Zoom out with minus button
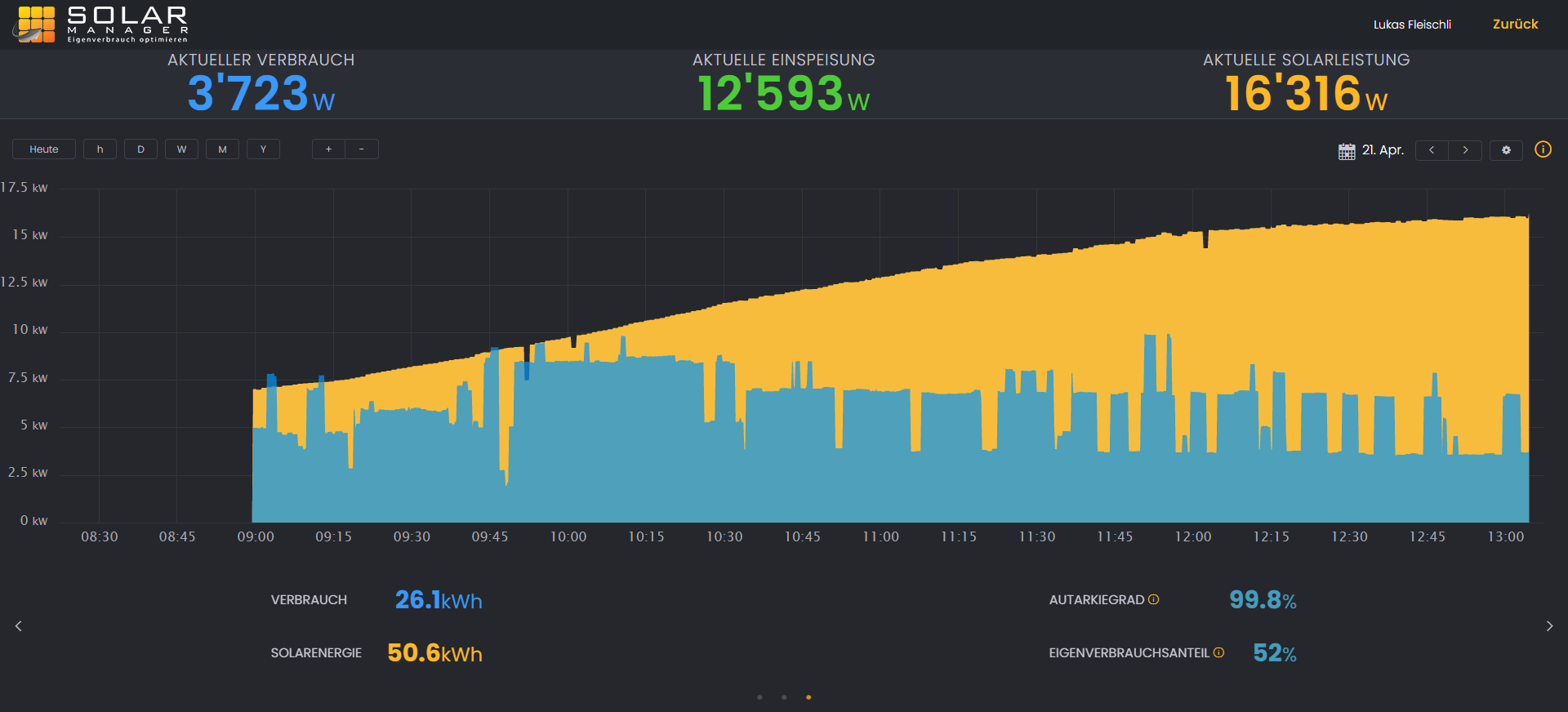The width and height of the screenshot is (1568, 712). pos(362,149)
